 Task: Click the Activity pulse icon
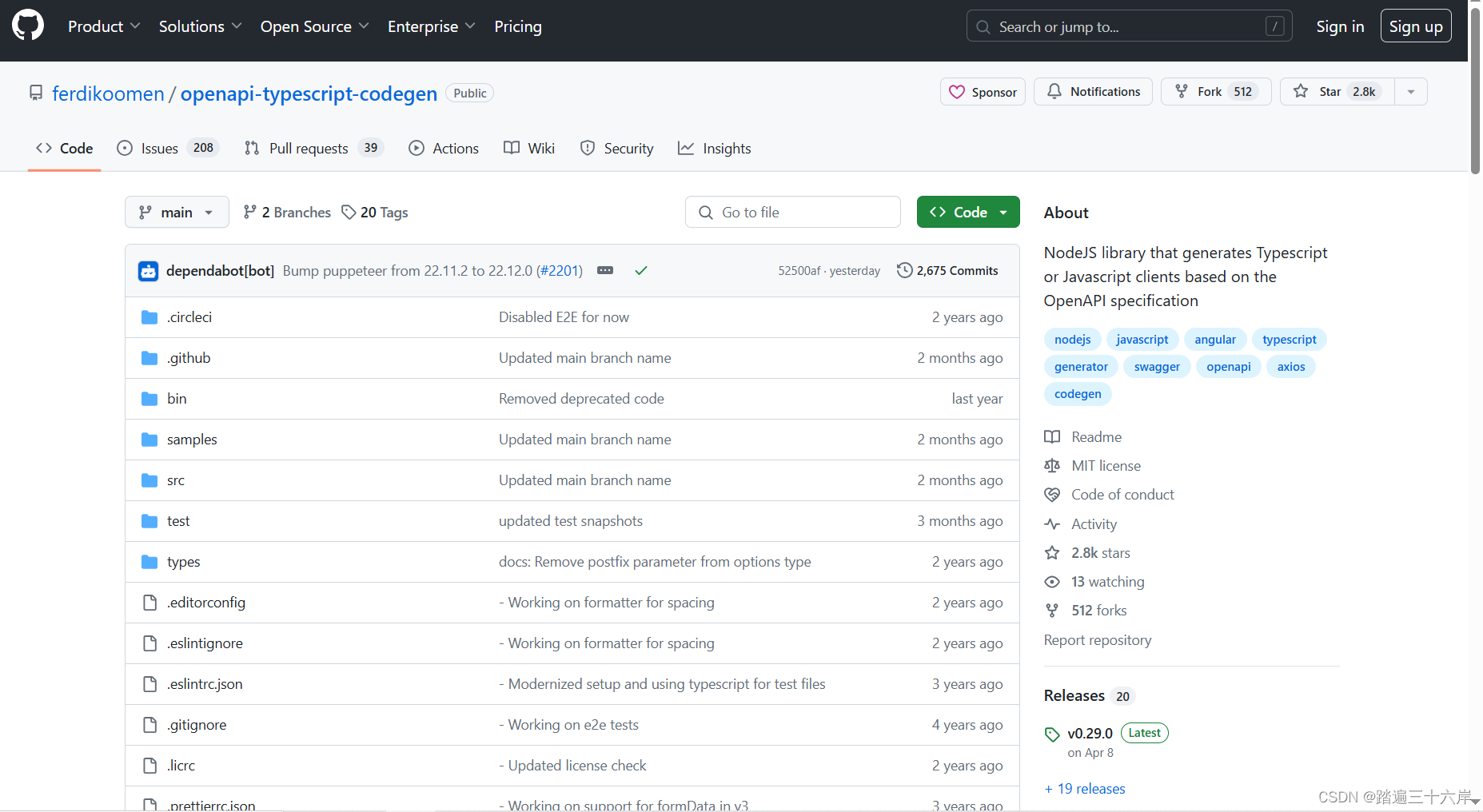[x=1052, y=523]
